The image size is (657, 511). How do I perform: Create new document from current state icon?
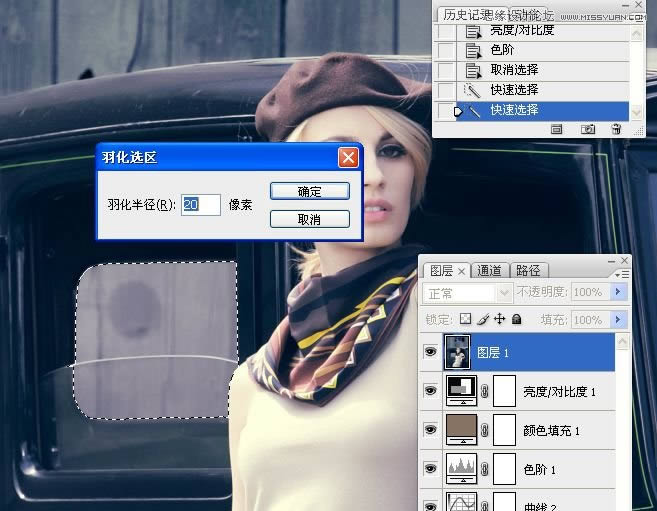pyautogui.click(x=557, y=130)
